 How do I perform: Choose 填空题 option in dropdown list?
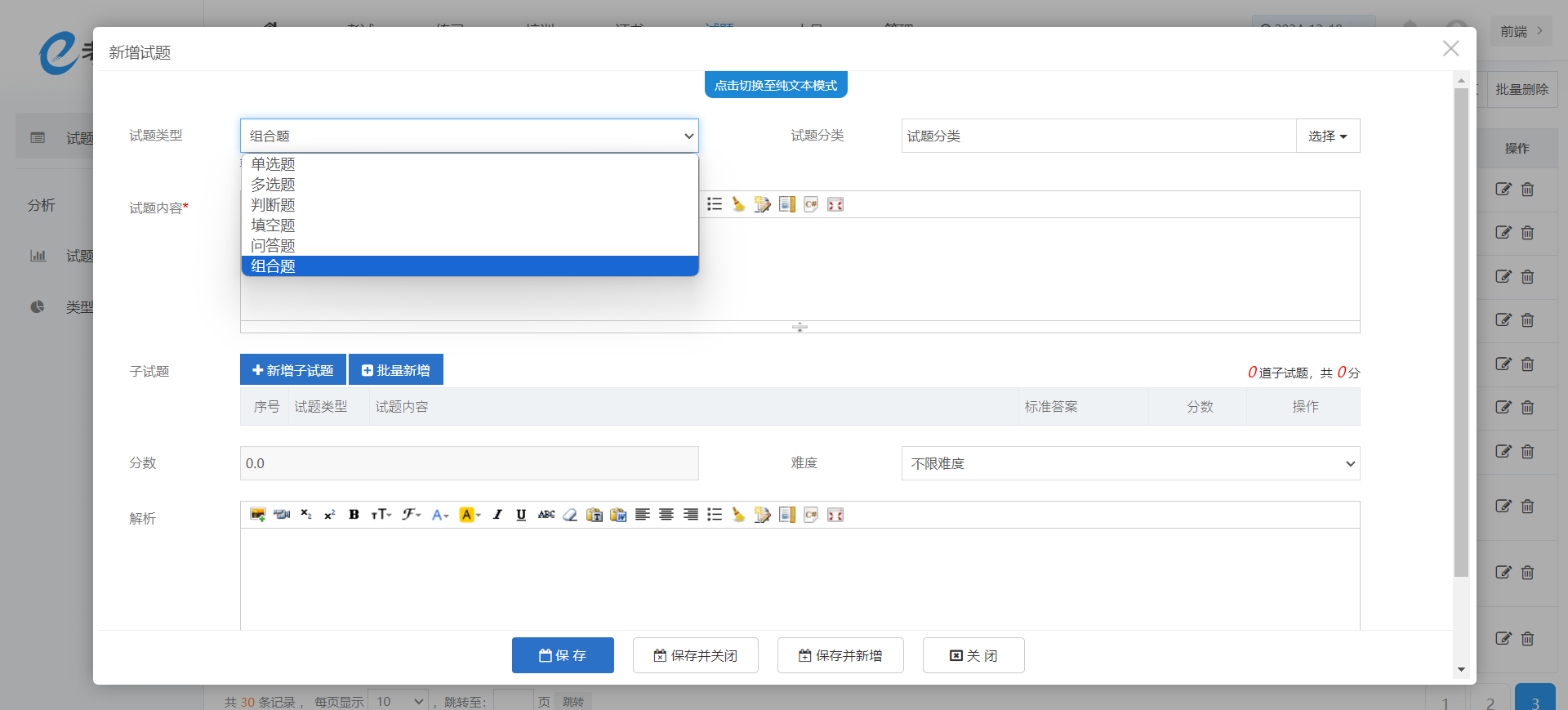pyautogui.click(x=274, y=226)
